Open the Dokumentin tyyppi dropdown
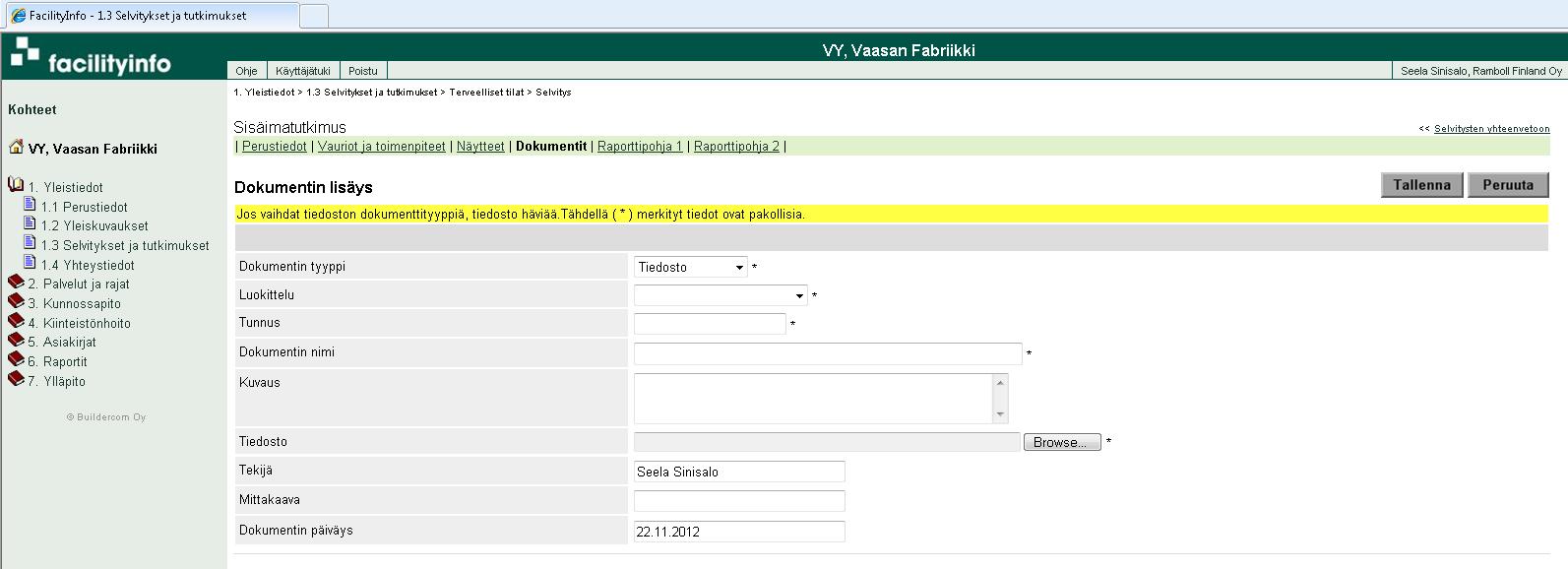 click(692, 267)
